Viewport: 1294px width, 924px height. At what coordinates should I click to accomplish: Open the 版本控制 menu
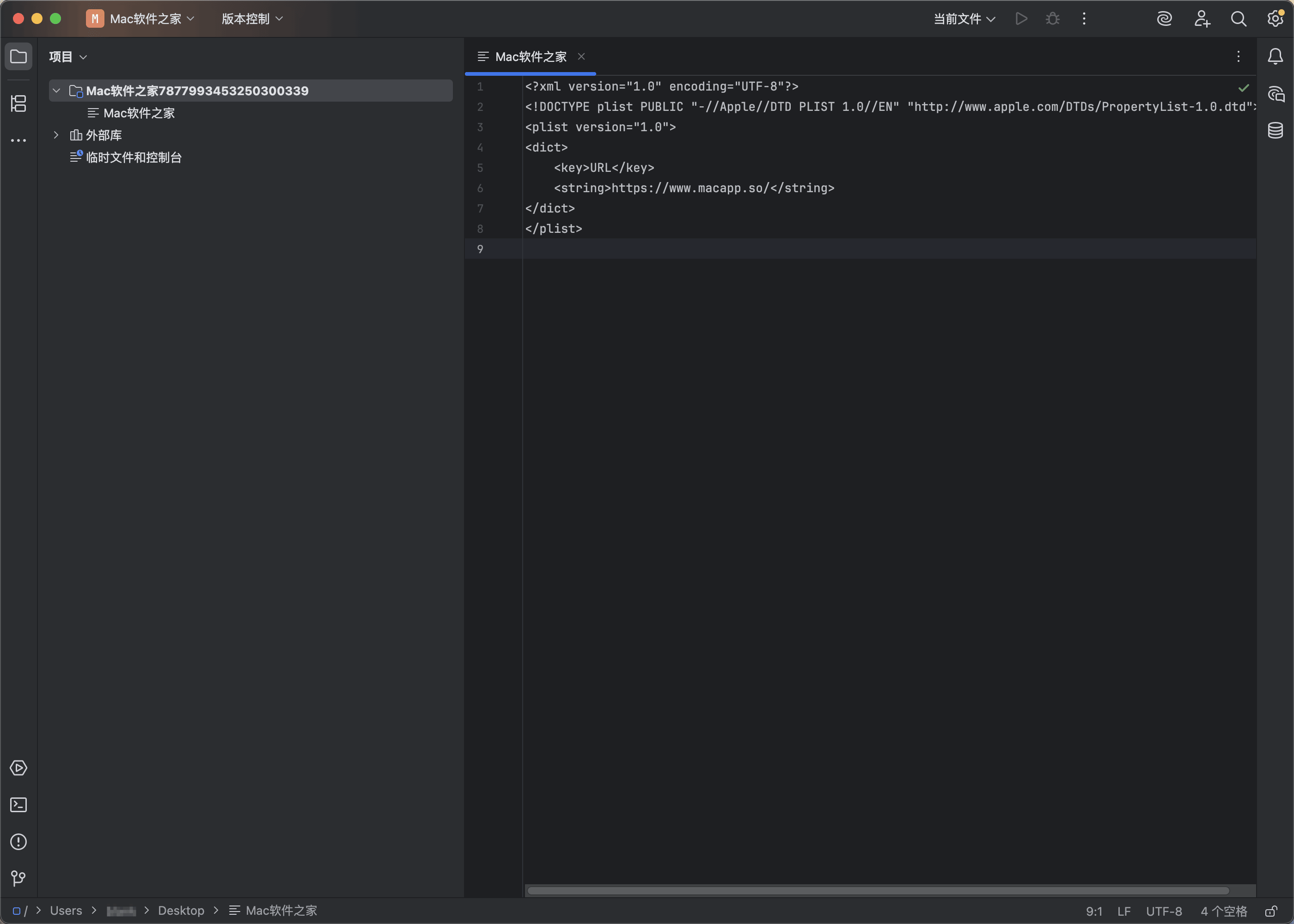(x=251, y=19)
